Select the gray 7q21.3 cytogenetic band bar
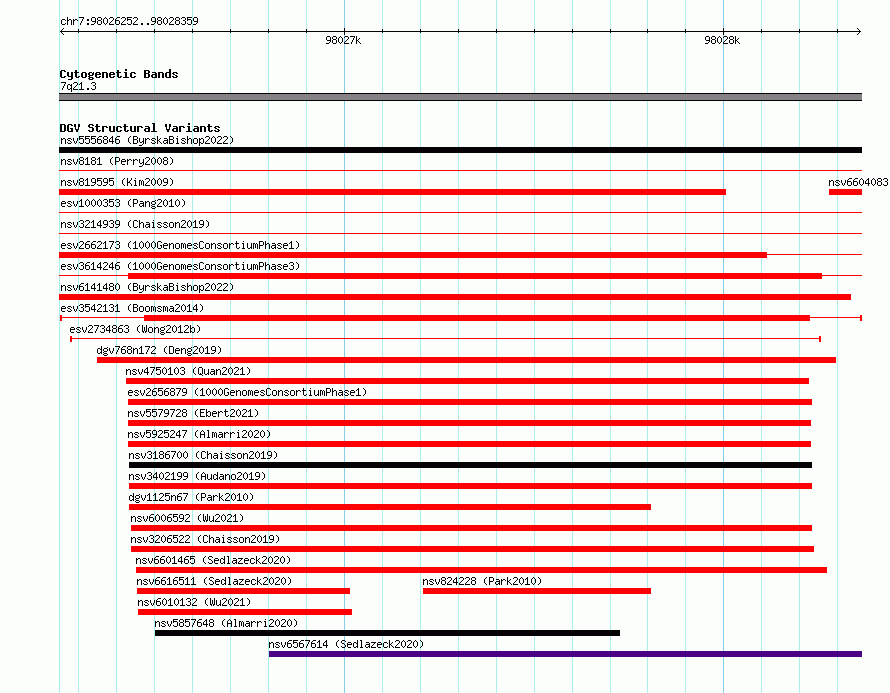This screenshot has width=890, height=693. [460, 97]
